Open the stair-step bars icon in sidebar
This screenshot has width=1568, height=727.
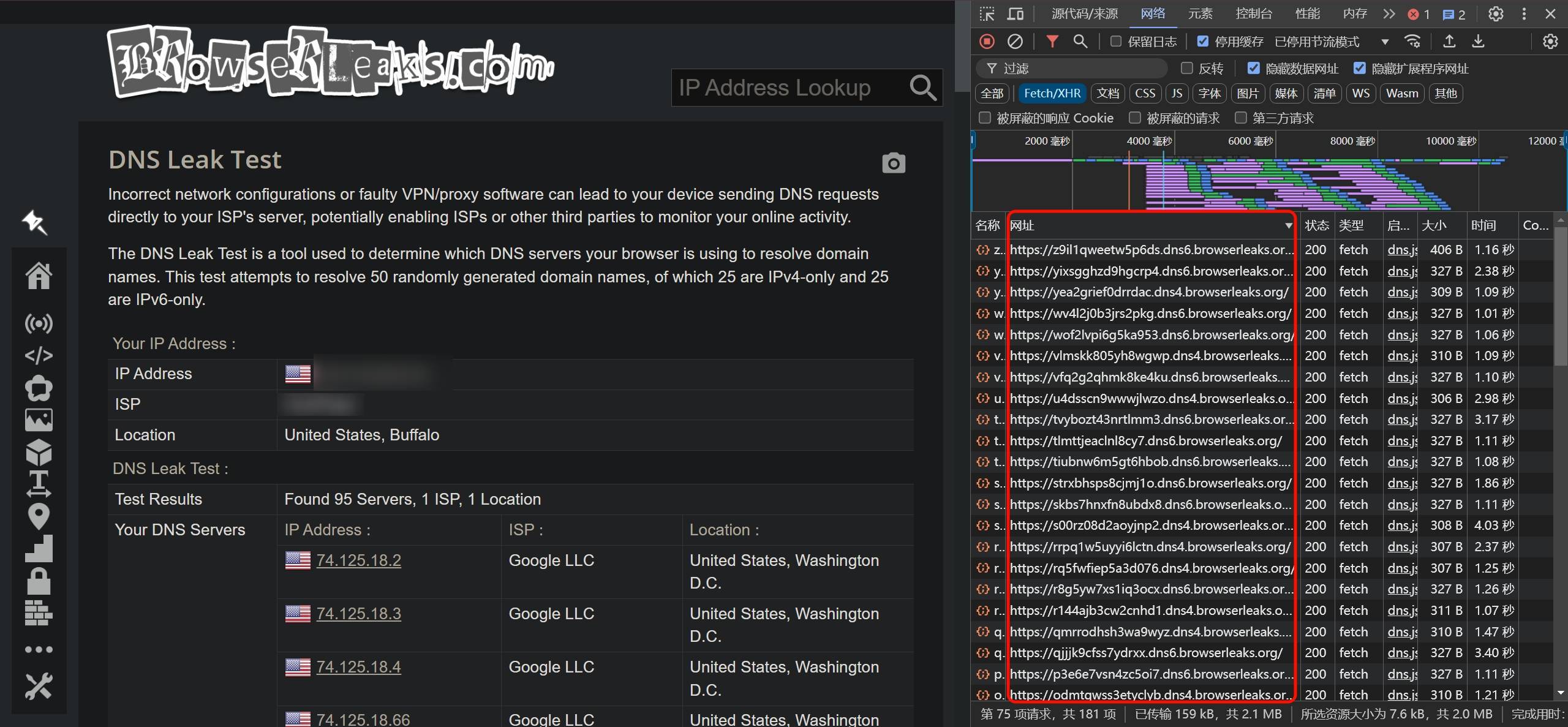click(x=39, y=548)
